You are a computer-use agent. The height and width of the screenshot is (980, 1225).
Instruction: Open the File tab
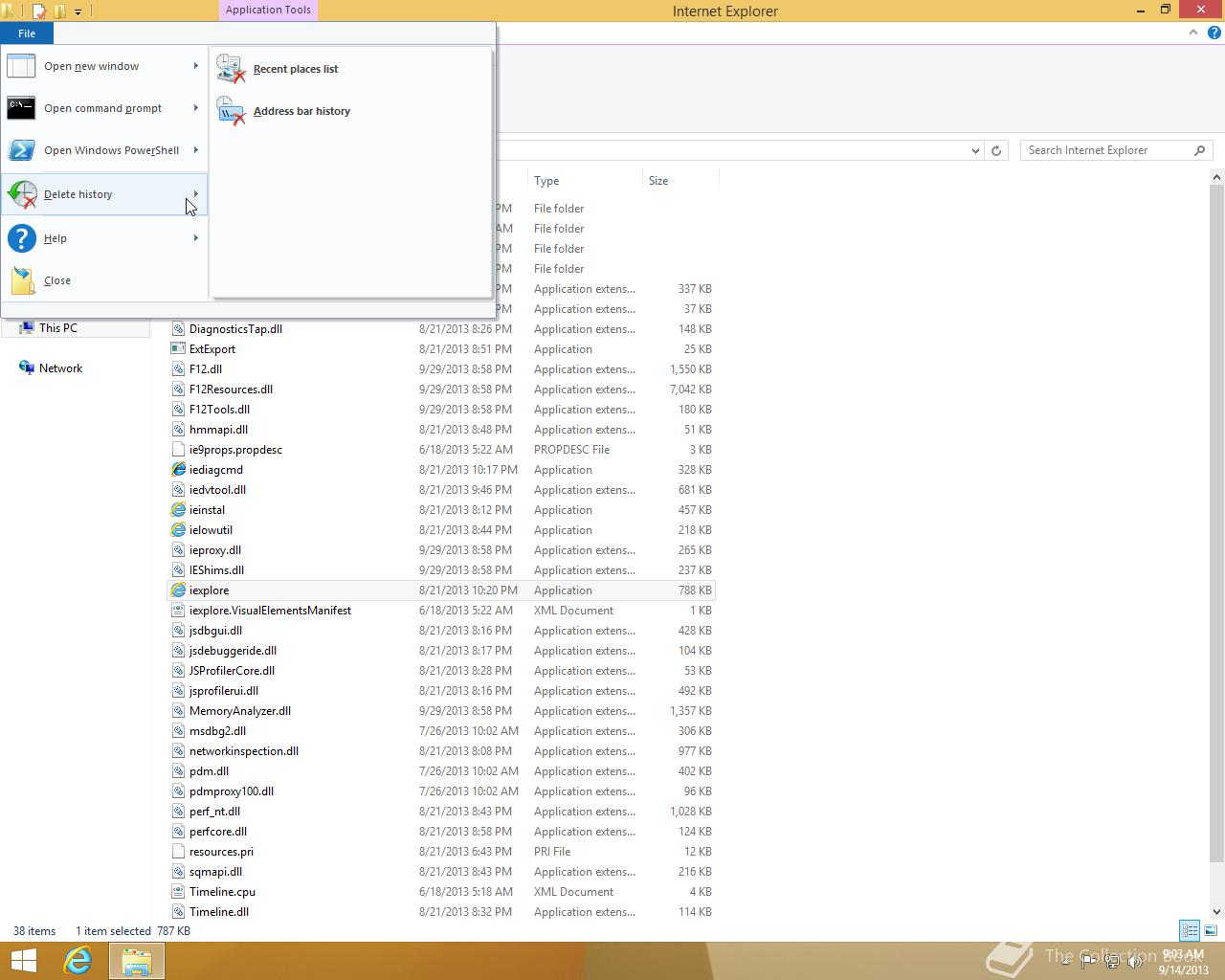click(27, 33)
